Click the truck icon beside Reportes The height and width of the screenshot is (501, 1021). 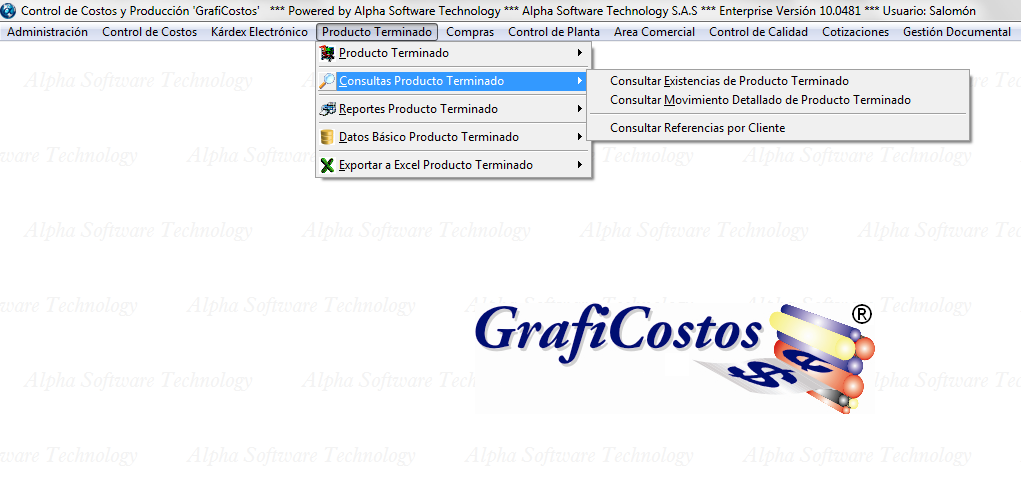[327, 109]
